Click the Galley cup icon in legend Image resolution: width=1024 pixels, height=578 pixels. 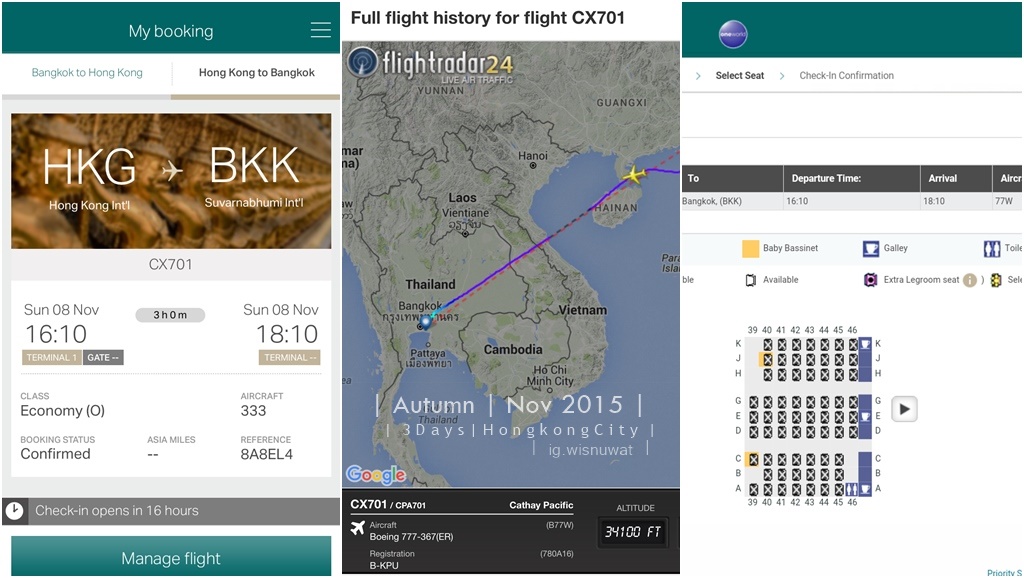coord(871,248)
